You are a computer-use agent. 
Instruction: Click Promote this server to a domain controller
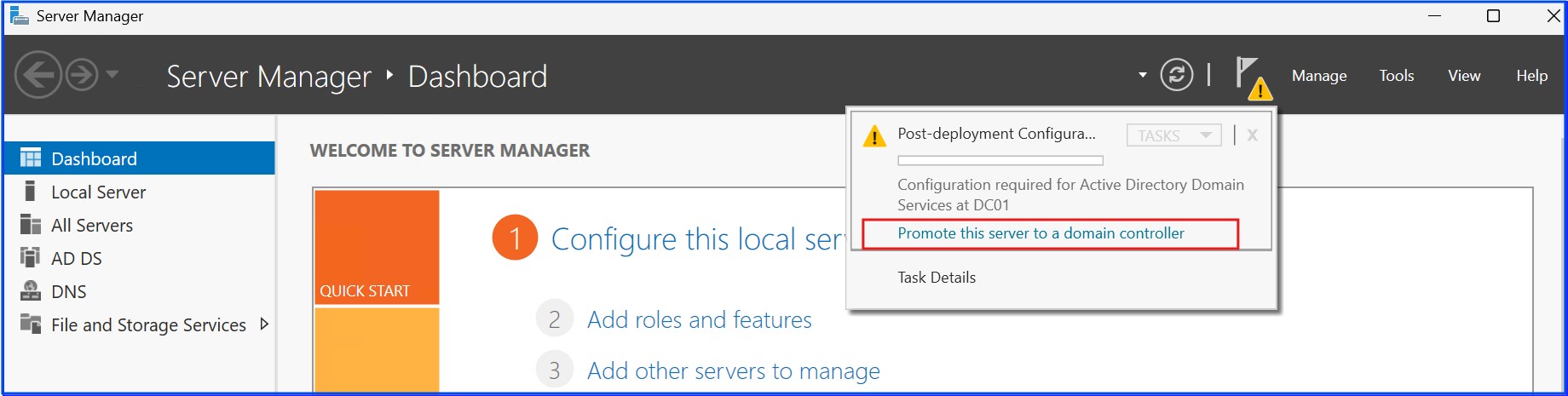tap(1041, 233)
